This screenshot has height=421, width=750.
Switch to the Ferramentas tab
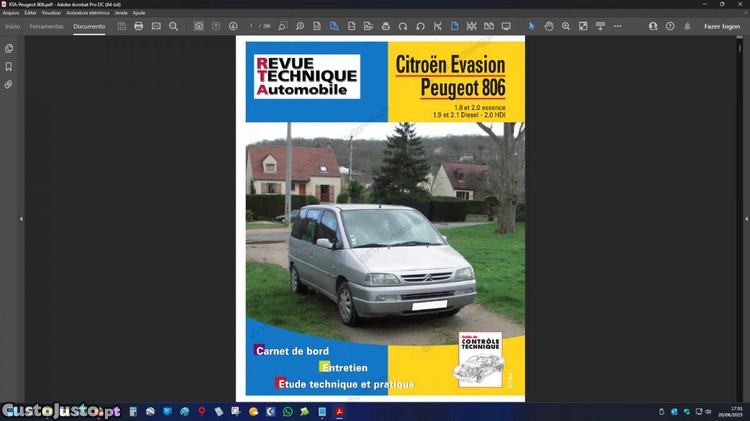46,26
